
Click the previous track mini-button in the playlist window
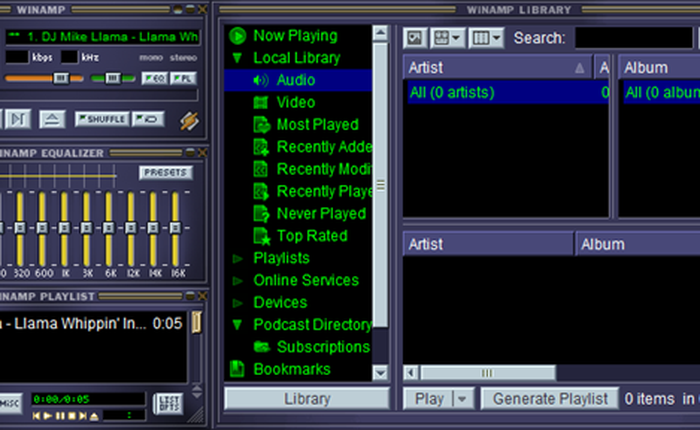36,416
